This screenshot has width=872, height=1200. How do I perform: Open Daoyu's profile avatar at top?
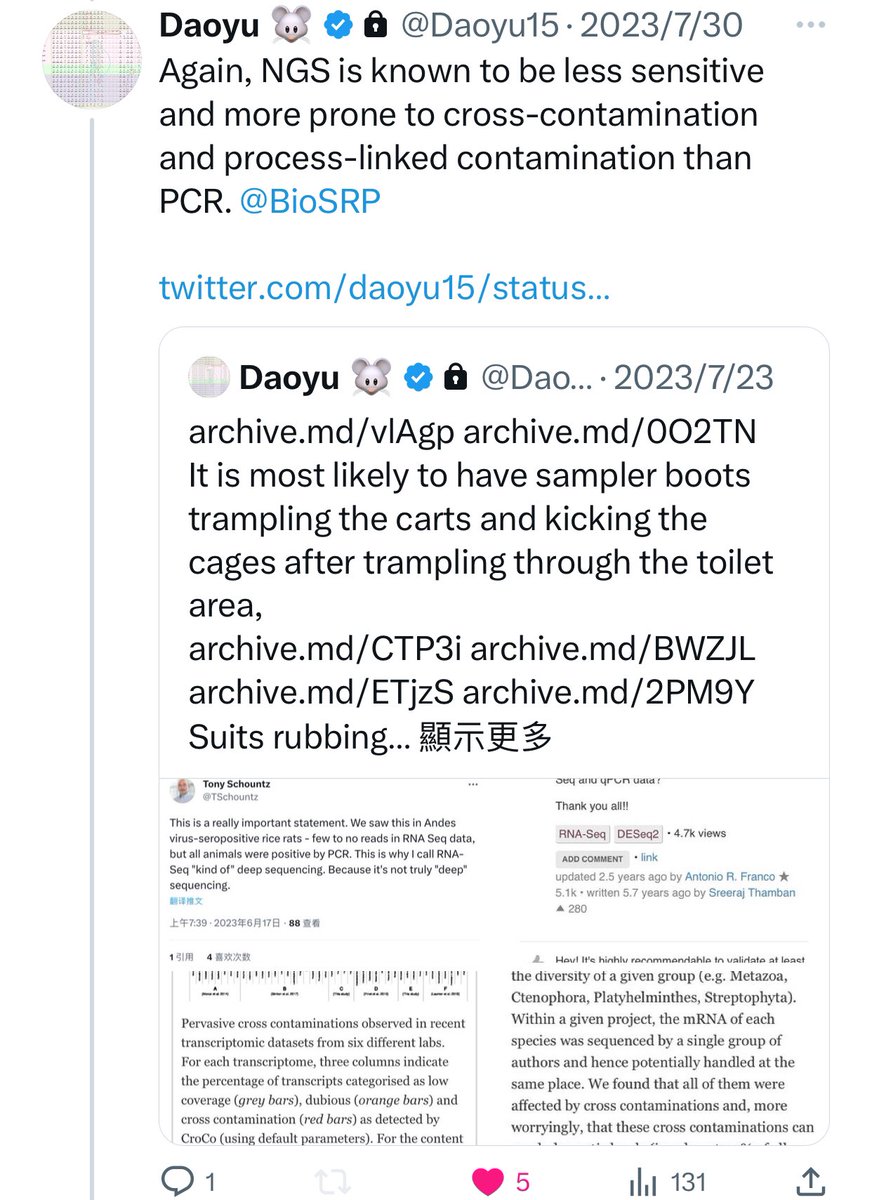[x=92, y=58]
